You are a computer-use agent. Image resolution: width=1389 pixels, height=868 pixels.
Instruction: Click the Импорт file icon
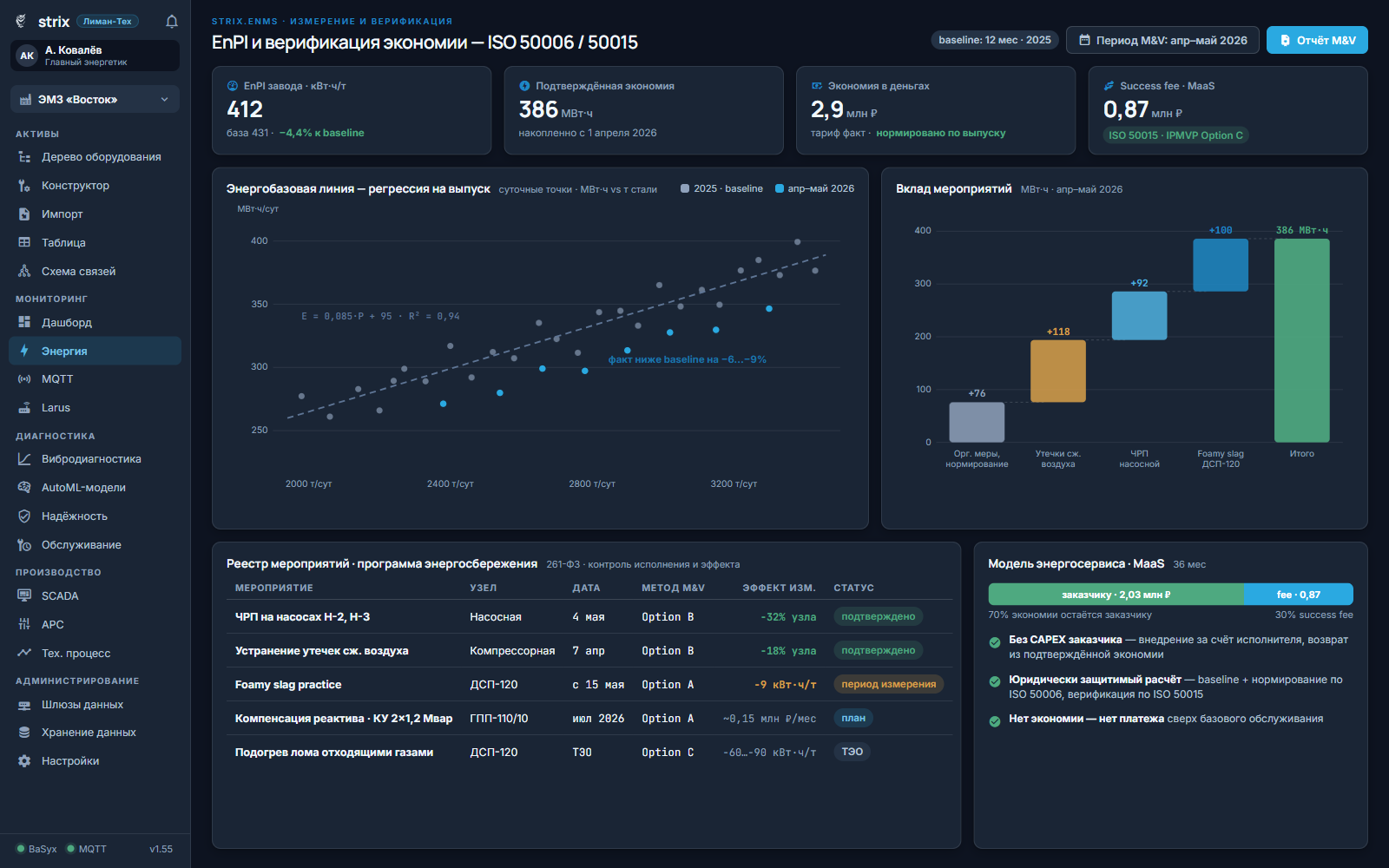coord(24,214)
